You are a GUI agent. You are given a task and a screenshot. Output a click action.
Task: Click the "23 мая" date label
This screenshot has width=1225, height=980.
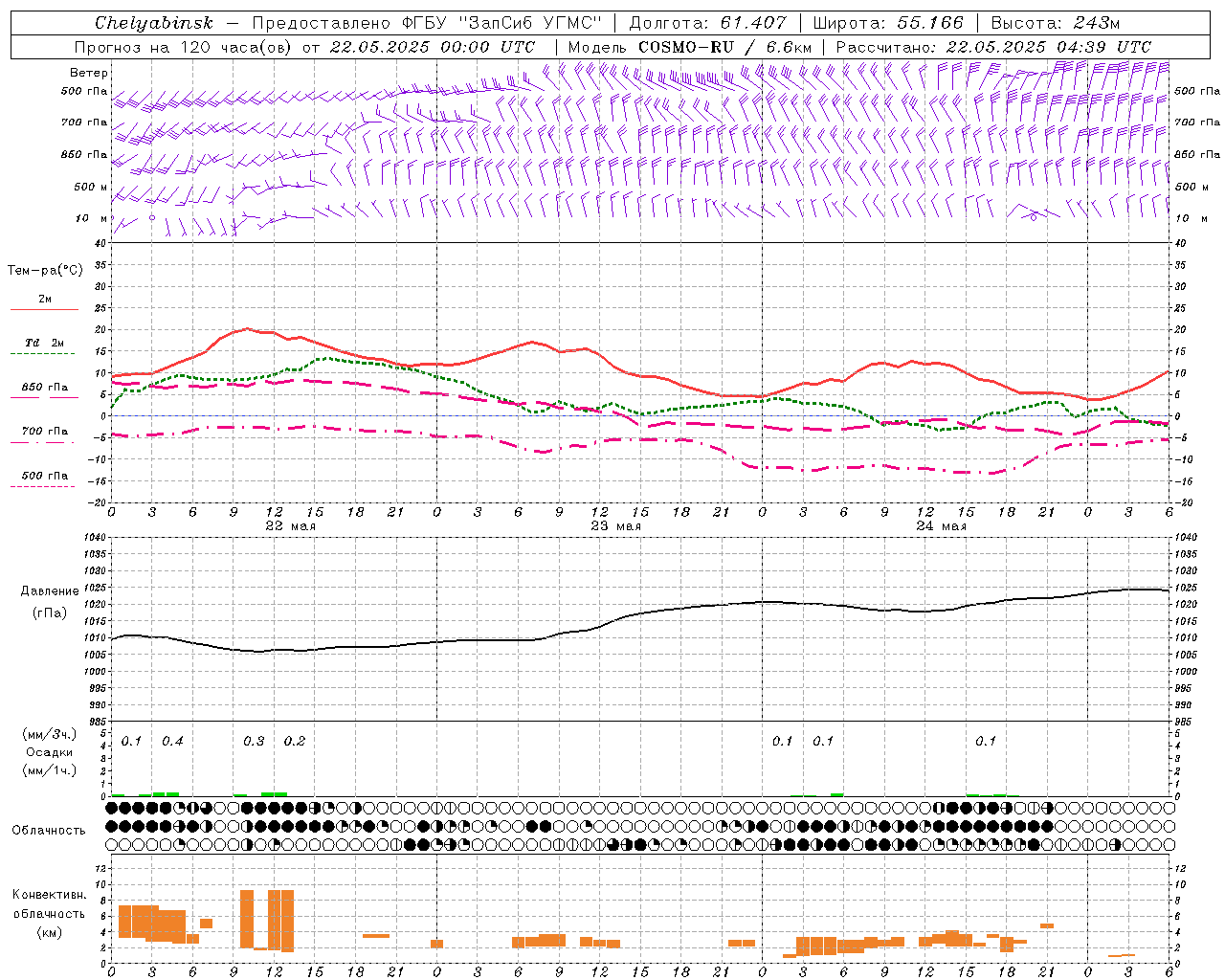point(616,526)
